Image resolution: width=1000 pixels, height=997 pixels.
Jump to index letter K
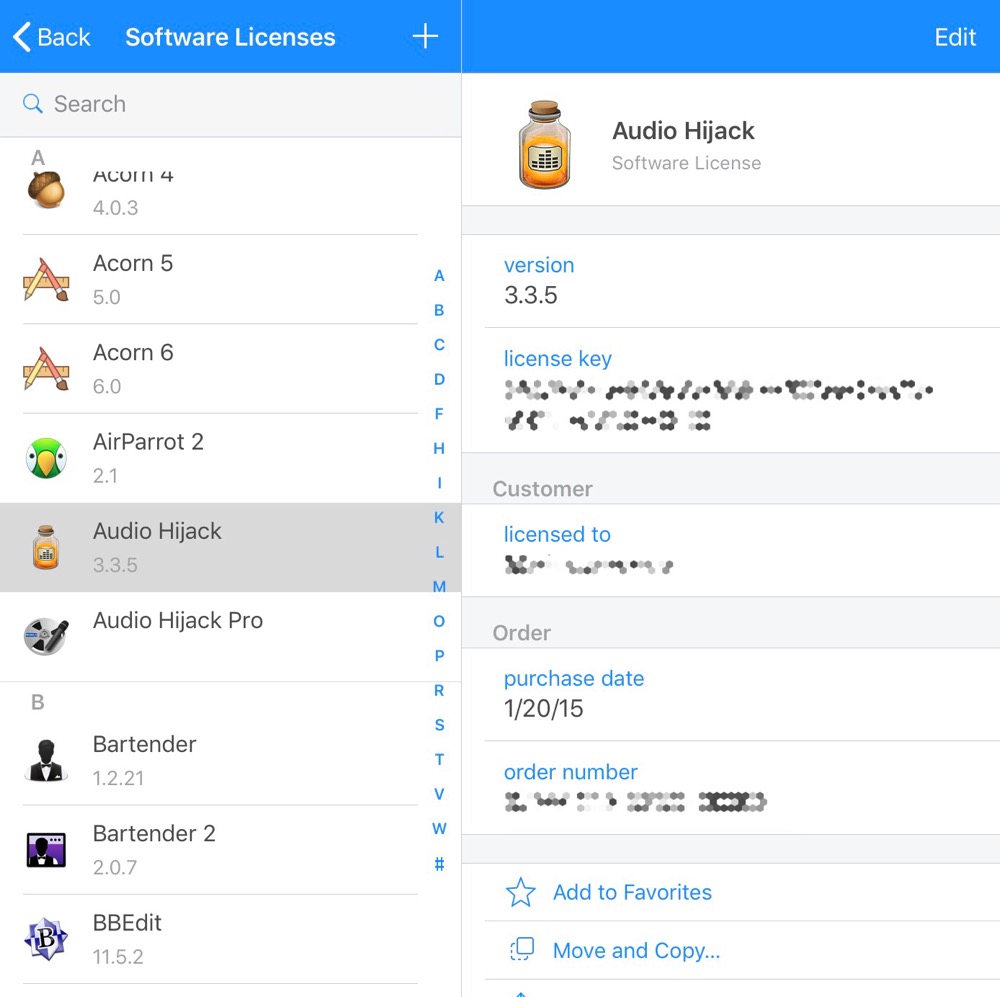click(x=439, y=517)
